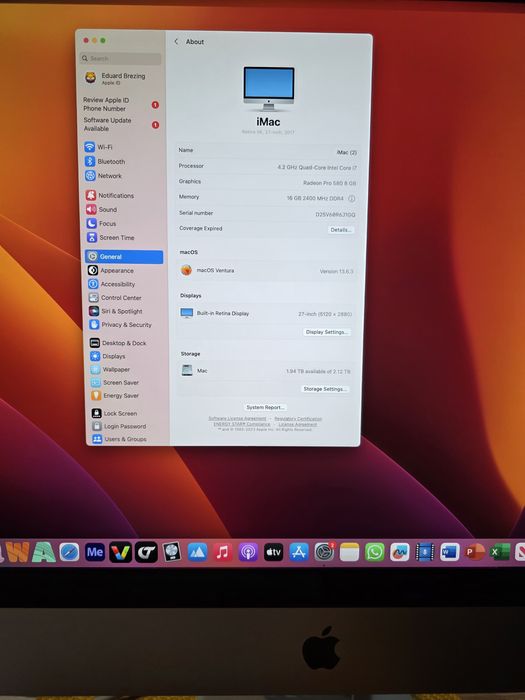Open Software Update Available notice
525x700 pixels.
pyautogui.click(x=121, y=125)
